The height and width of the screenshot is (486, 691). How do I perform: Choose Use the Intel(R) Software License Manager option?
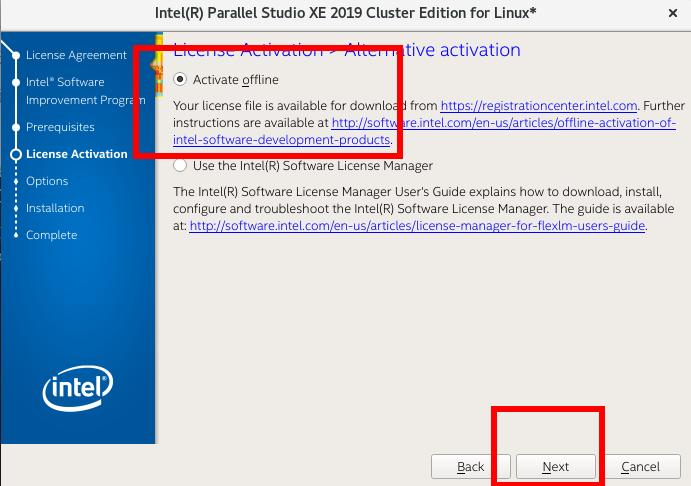pos(180,166)
